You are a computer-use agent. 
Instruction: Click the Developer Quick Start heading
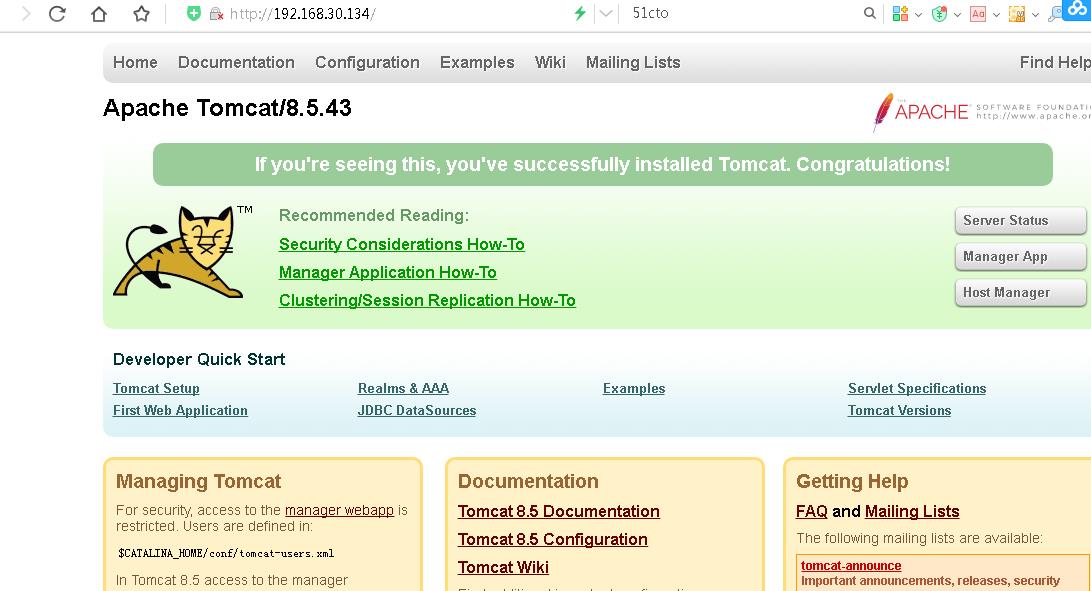pyautogui.click(x=199, y=359)
